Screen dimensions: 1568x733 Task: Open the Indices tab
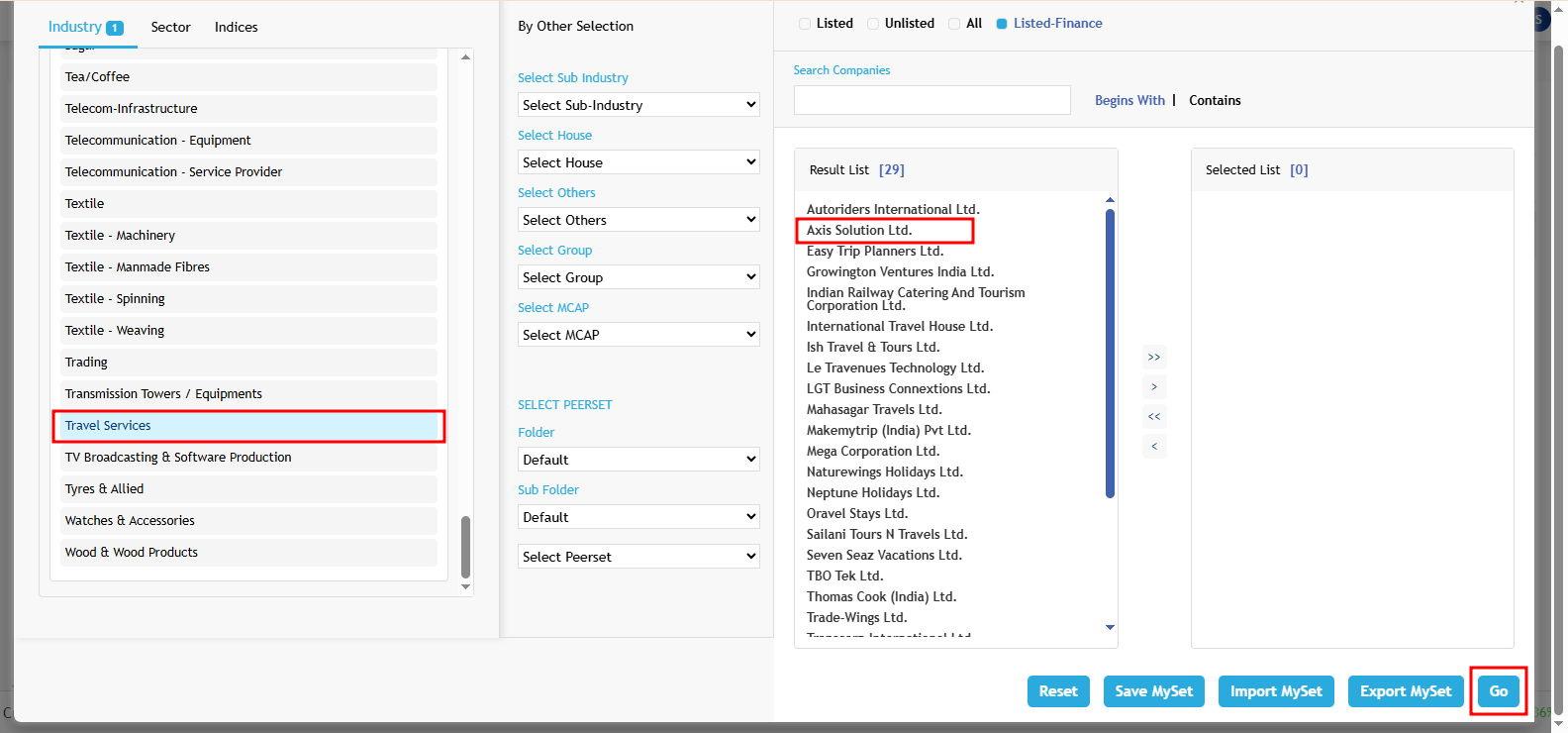236,27
